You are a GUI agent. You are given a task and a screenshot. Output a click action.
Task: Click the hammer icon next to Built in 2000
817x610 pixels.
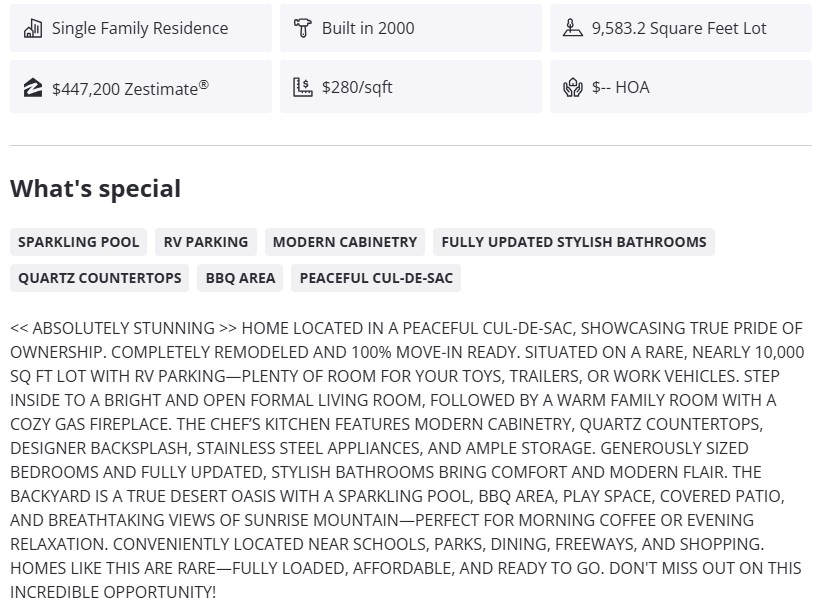tap(302, 28)
